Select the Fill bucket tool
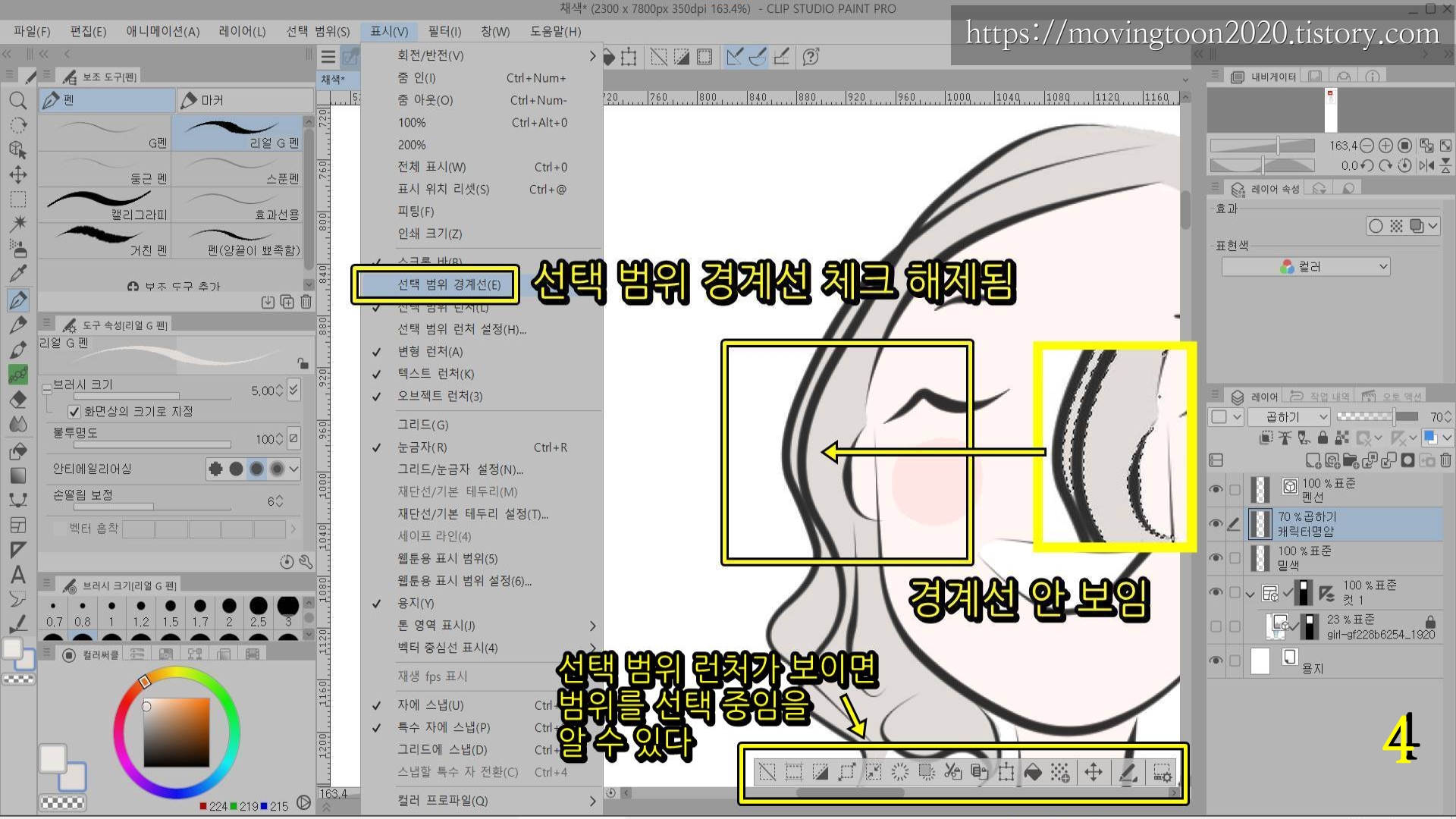 (18, 450)
